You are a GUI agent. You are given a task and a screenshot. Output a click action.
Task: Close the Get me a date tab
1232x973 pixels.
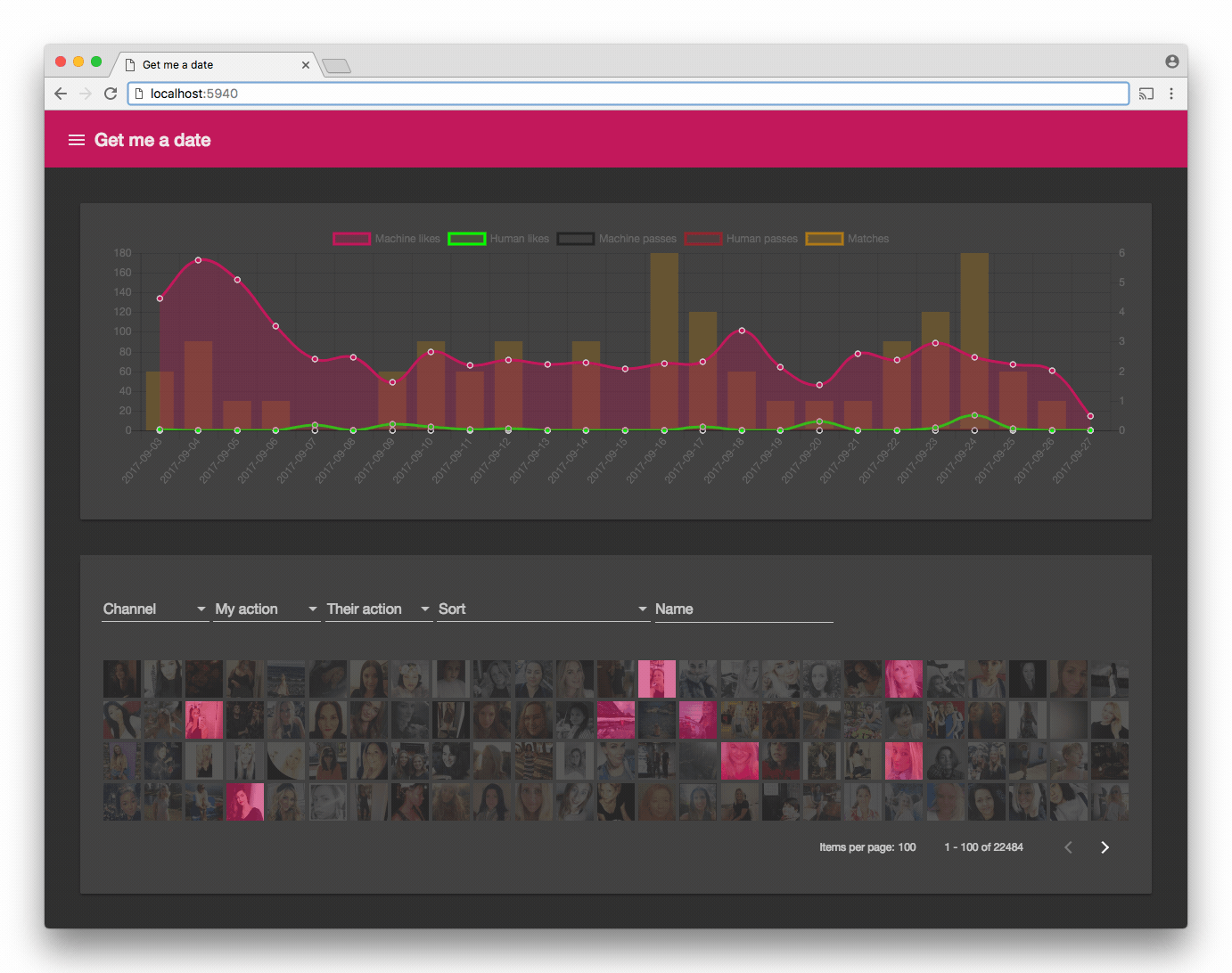point(306,65)
